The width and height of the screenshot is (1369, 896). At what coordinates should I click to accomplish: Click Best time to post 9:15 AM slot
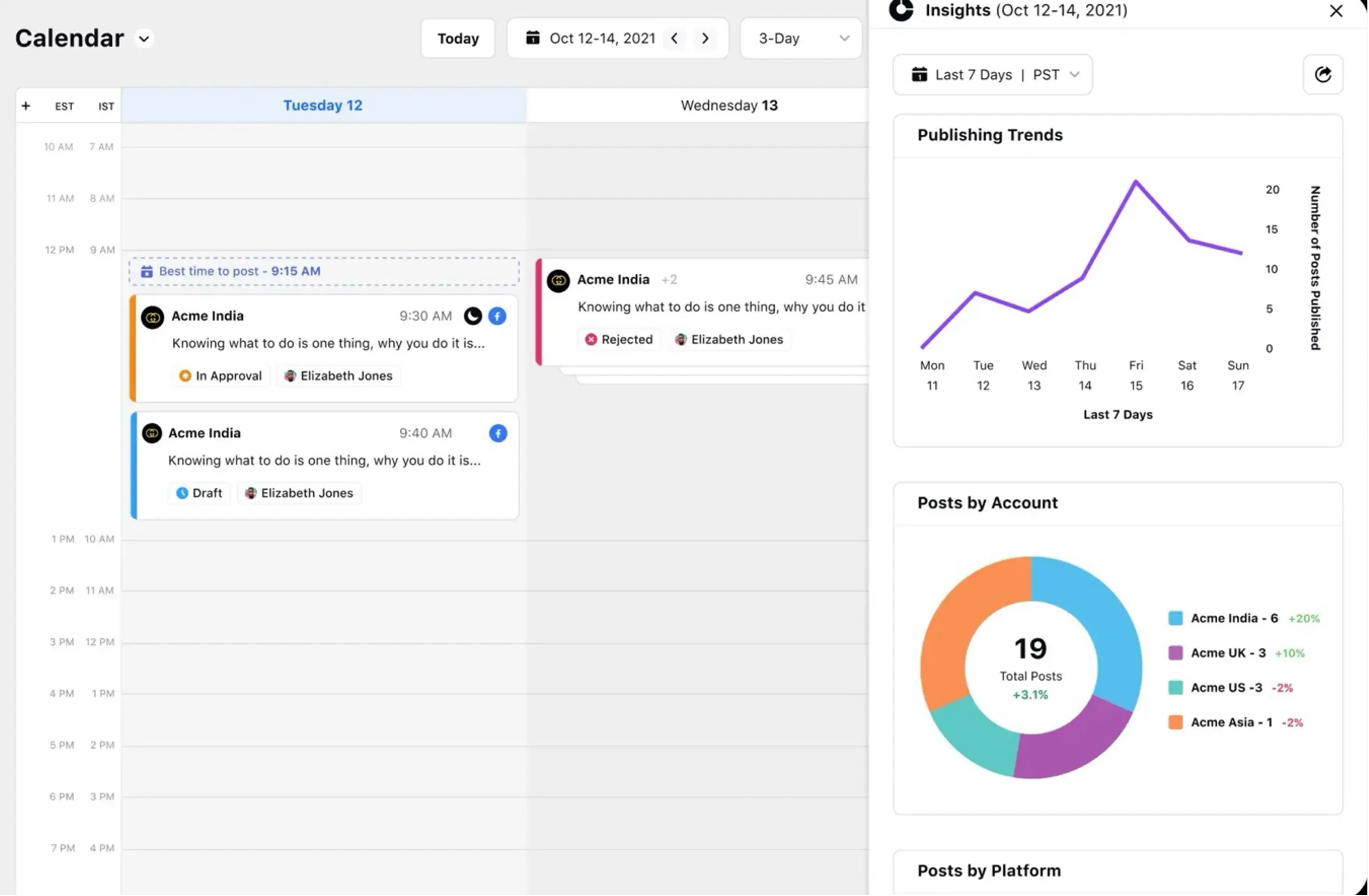click(324, 271)
